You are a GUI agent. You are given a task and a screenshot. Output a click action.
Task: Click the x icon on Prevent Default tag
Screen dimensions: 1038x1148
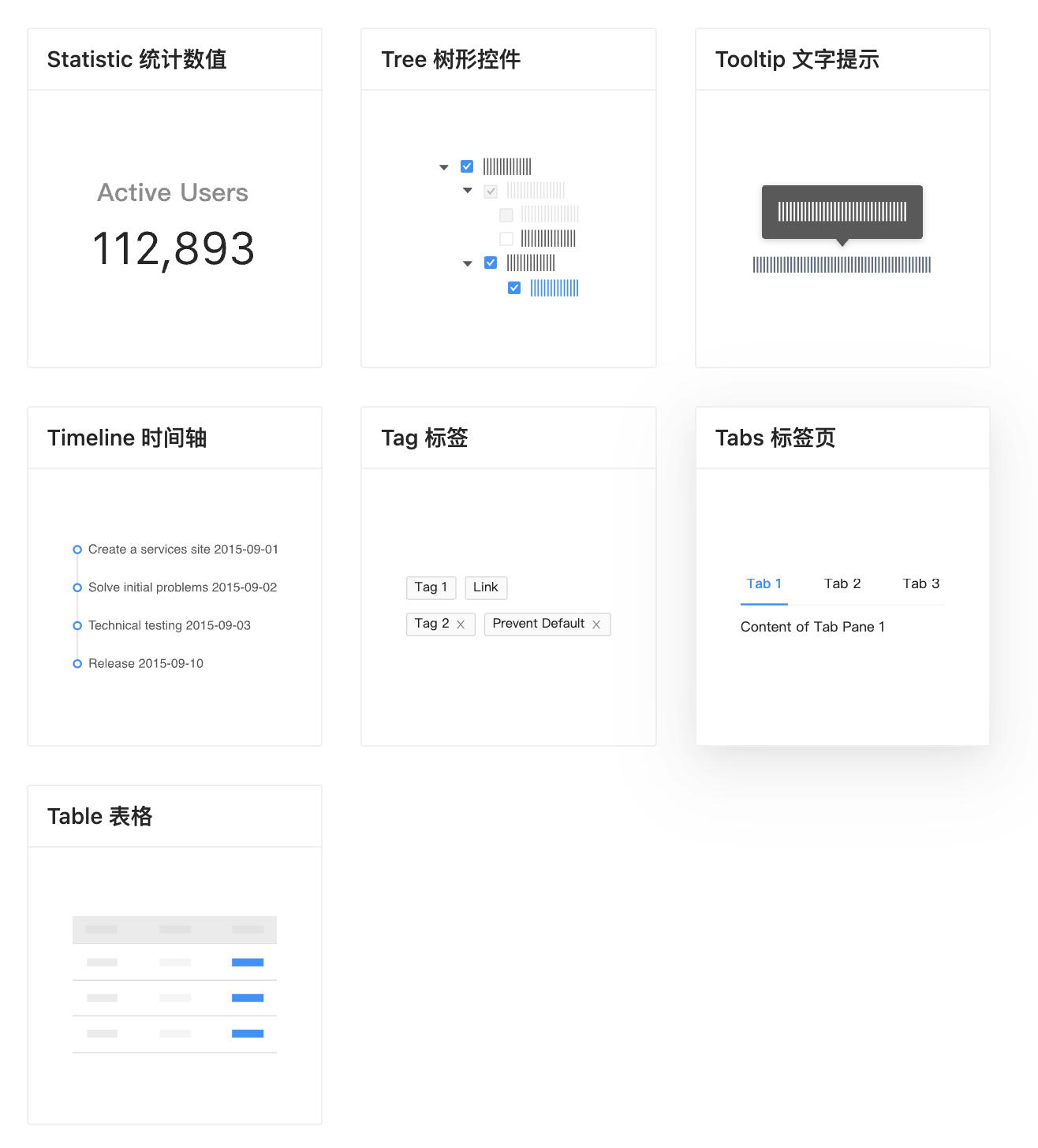596,624
